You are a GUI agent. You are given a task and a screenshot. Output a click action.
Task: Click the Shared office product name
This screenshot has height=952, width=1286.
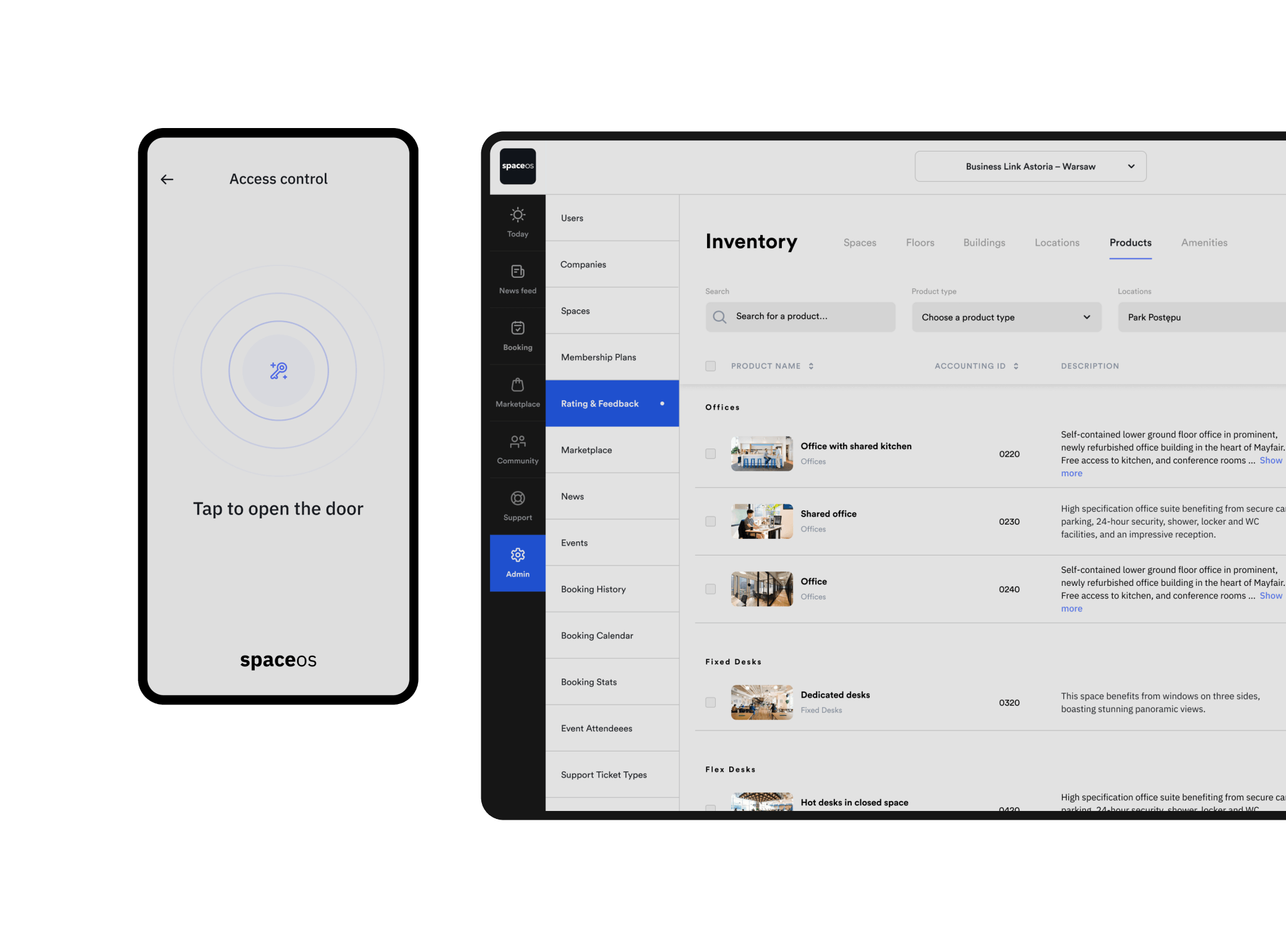pyautogui.click(x=828, y=514)
